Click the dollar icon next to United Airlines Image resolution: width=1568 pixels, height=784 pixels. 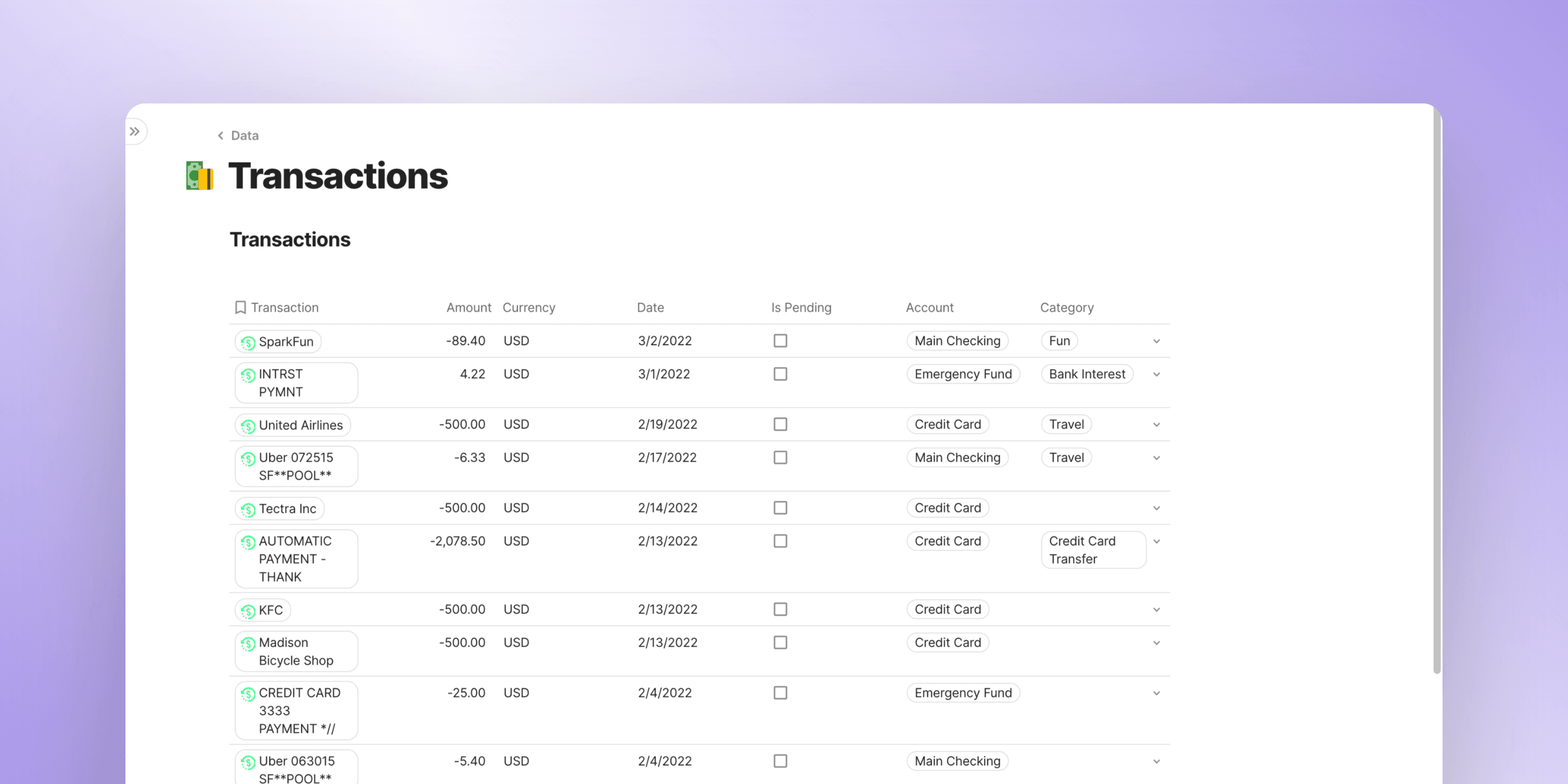248,424
